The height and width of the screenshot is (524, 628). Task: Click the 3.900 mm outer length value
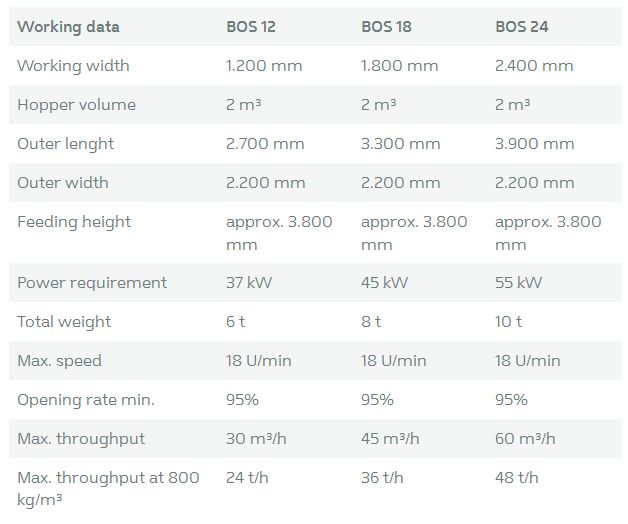point(534,144)
